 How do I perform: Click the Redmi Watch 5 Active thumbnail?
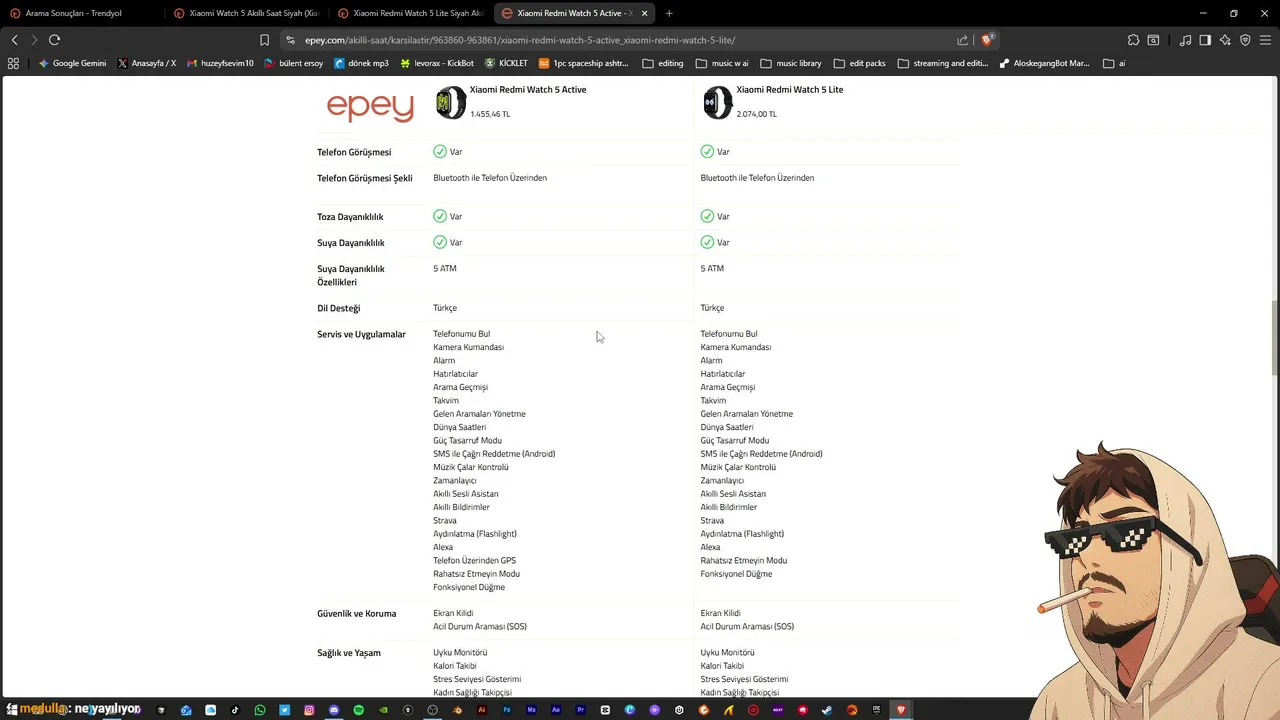pos(451,102)
